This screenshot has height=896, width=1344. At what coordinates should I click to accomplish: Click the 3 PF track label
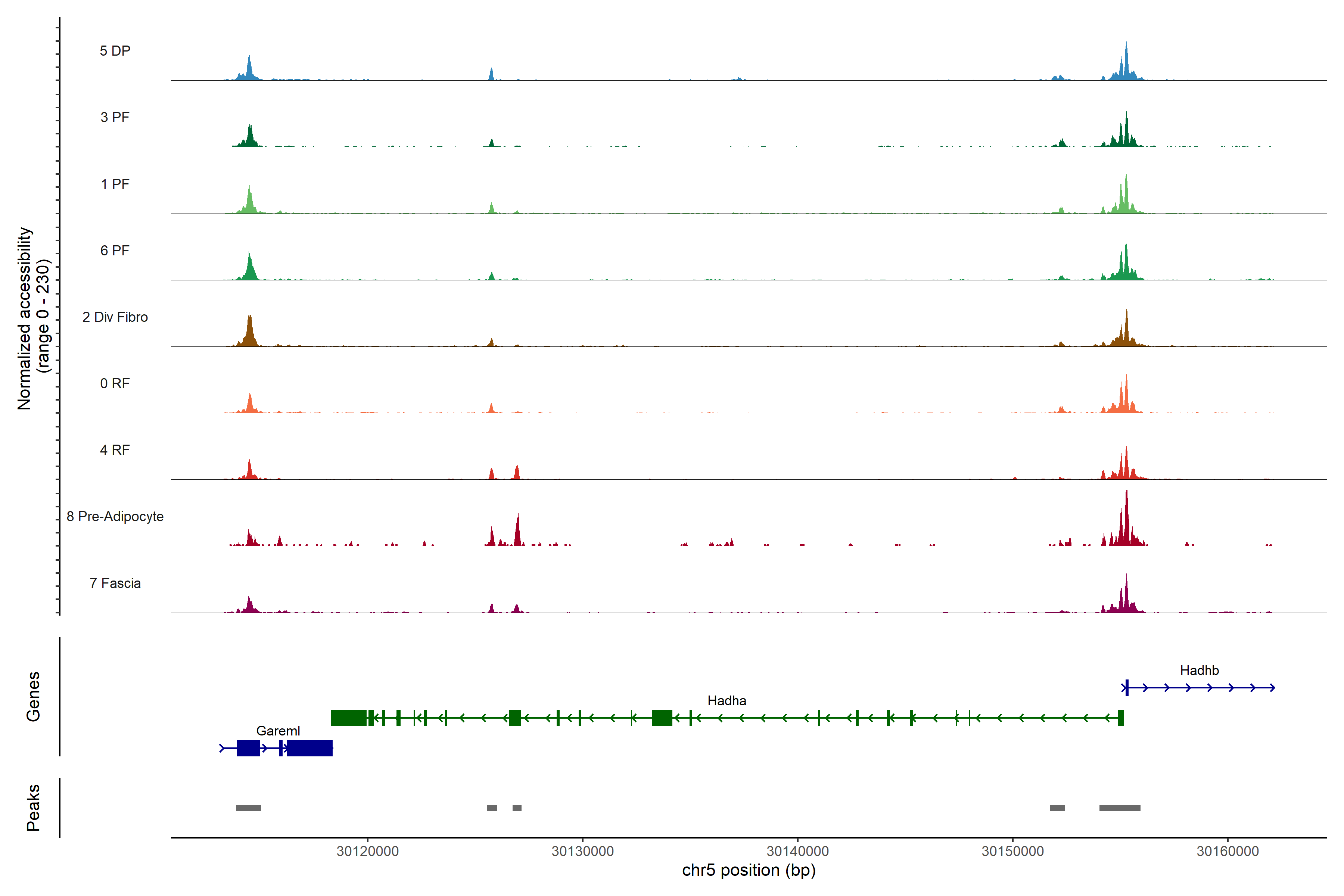[115, 117]
